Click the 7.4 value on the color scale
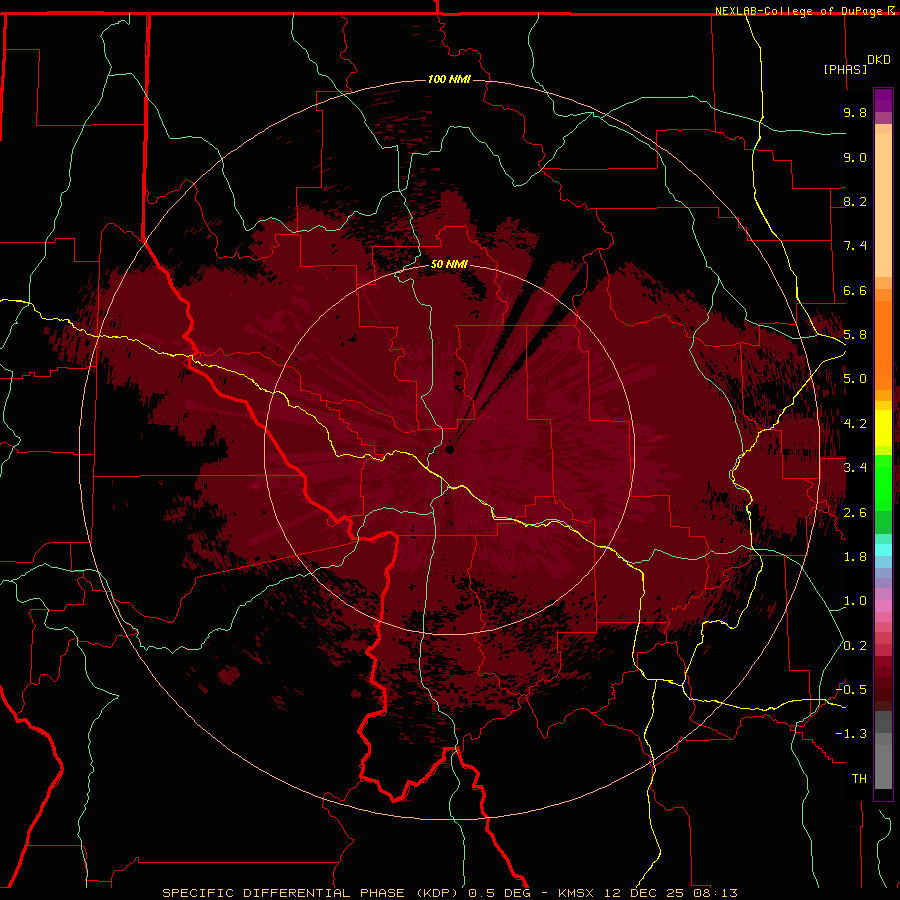 pyautogui.click(x=855, y=246)
